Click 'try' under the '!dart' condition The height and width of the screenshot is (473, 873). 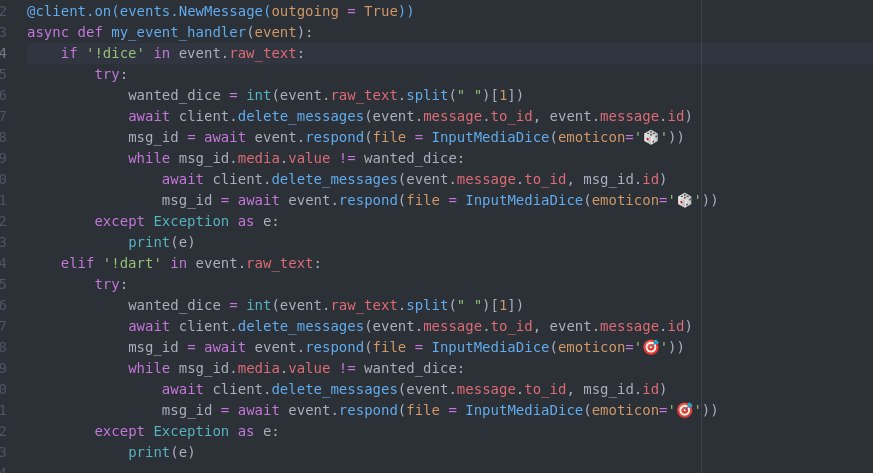107,284
